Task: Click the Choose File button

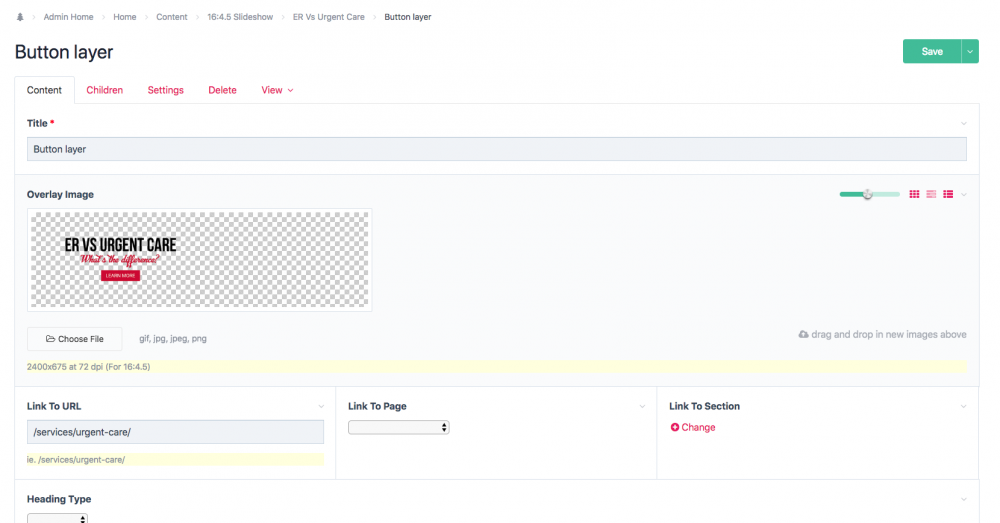Action: tap(75, 339)
